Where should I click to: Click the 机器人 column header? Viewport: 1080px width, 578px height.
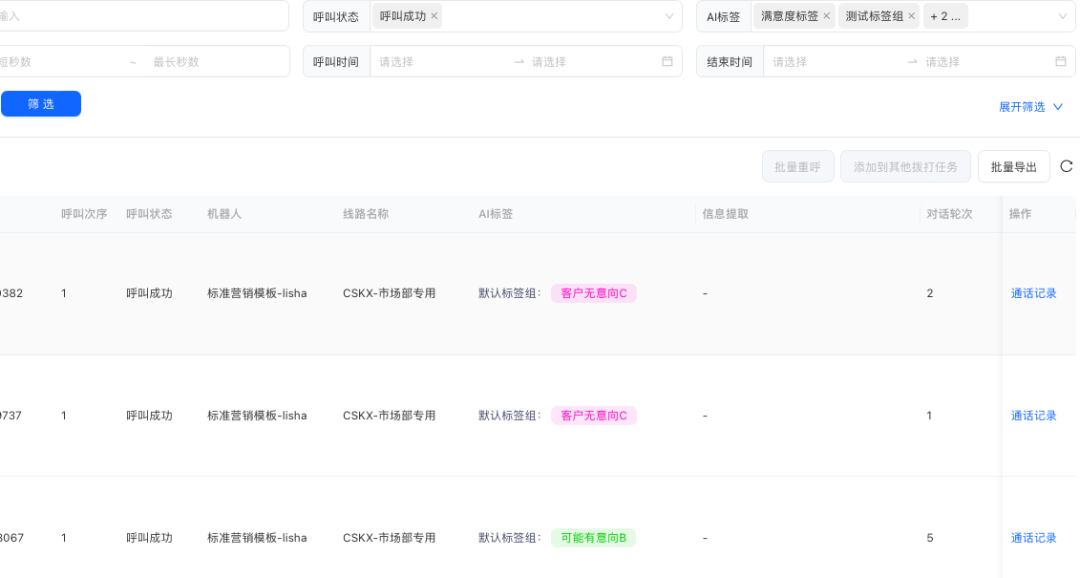tap(224, 214)
